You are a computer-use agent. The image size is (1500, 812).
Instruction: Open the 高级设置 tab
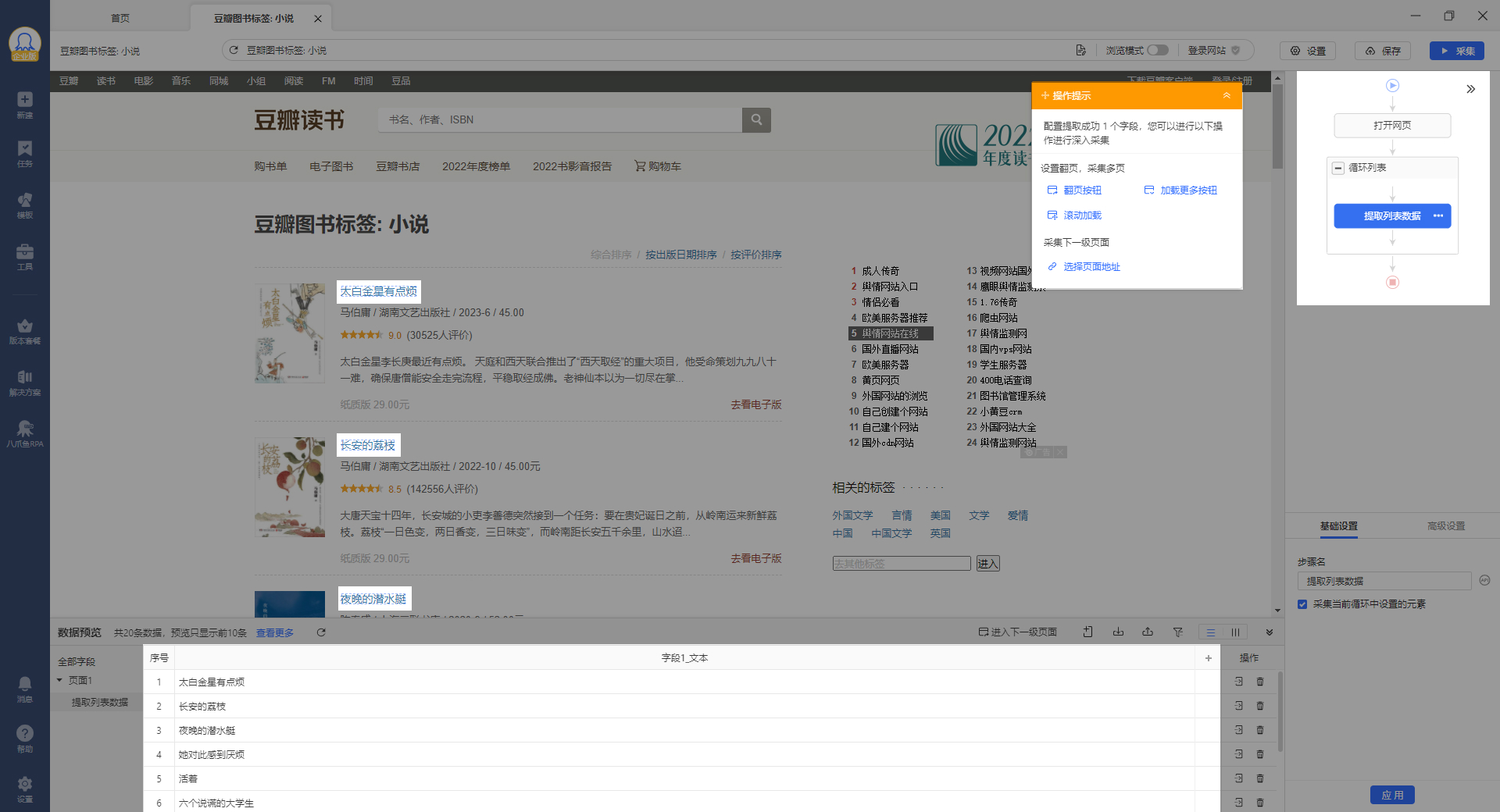tap(1446, 526)
